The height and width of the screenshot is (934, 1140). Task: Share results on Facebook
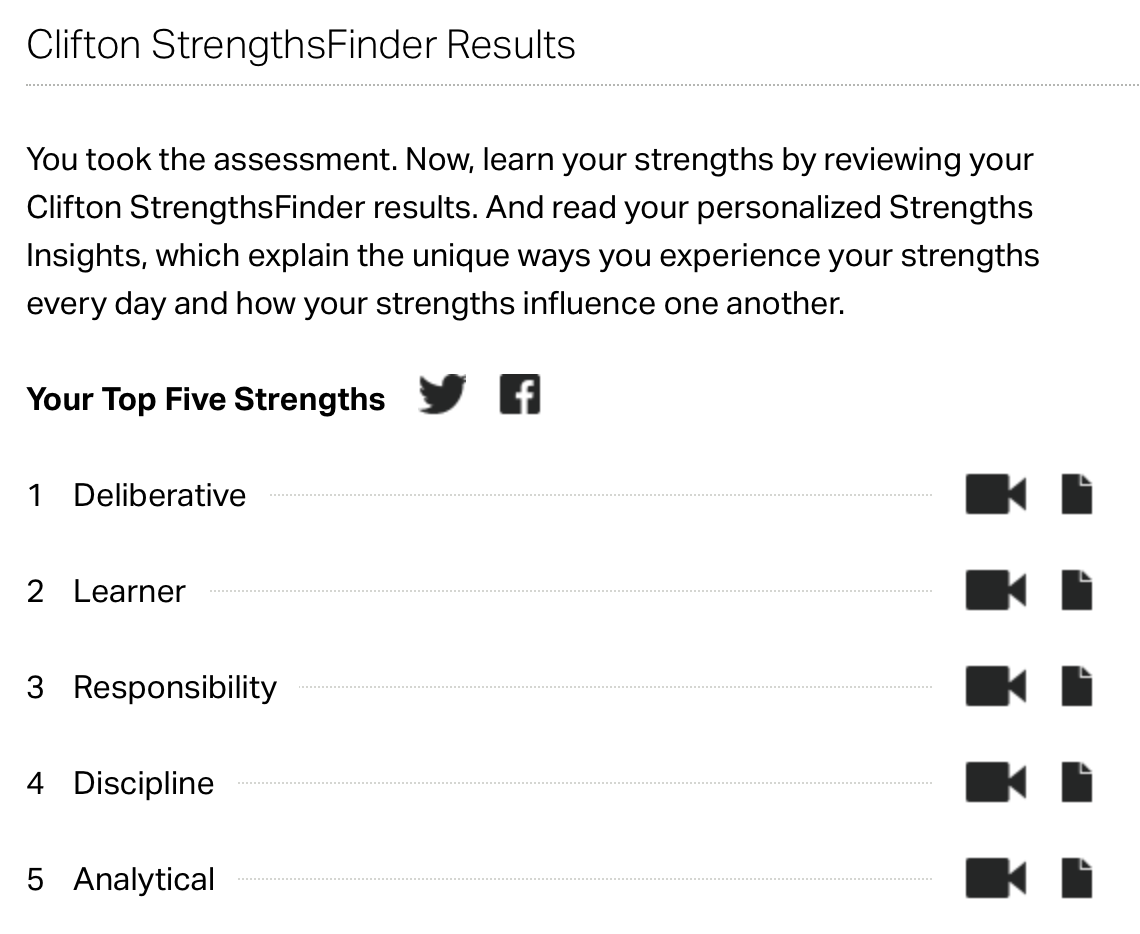click(519, 394)
